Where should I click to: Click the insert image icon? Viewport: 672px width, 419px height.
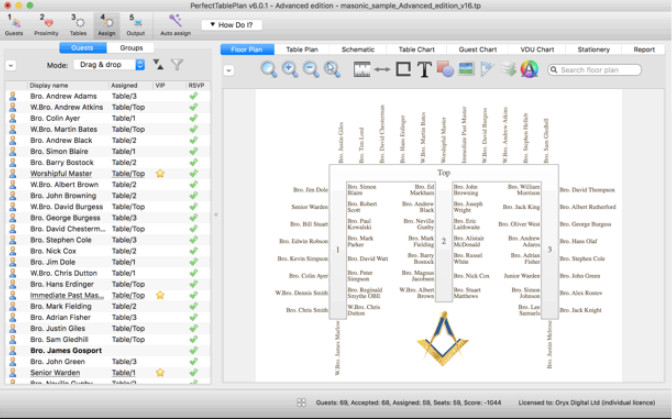pos(466,69)
